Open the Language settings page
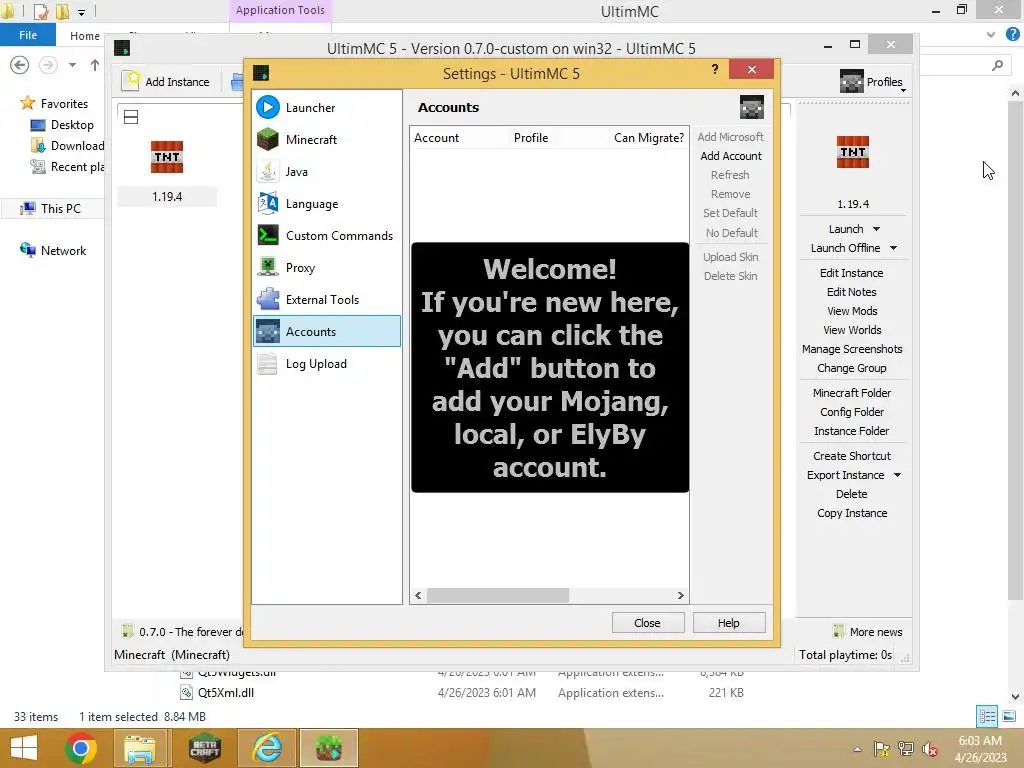 [x=327, y=203]
